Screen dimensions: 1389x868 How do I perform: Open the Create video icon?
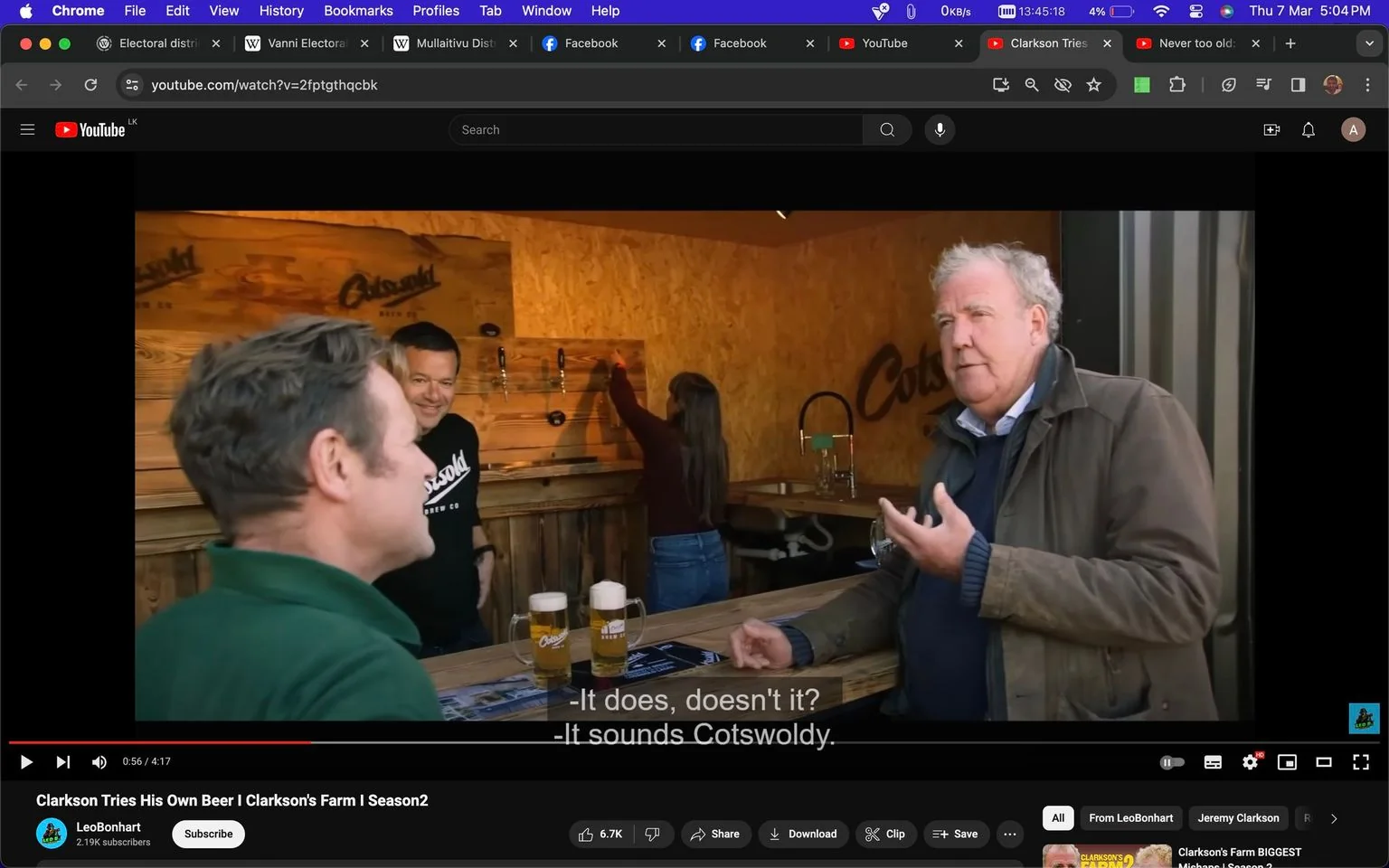pyautogui.click(x=1271, y=129)
